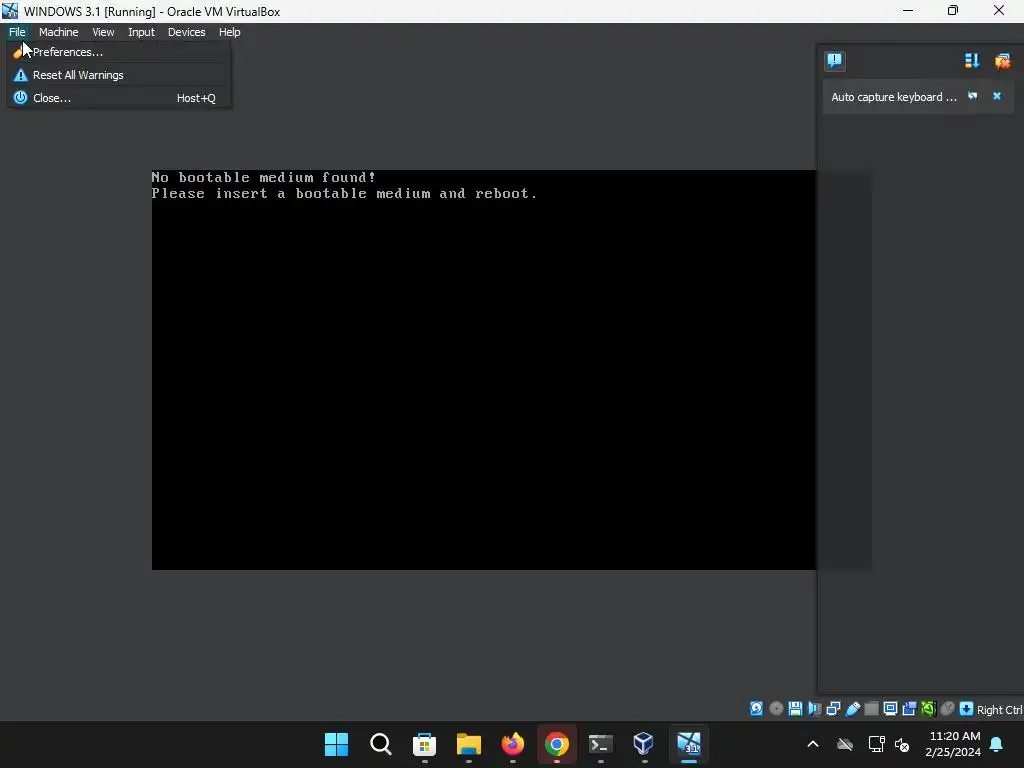Open taskbar Search
This screenshot has height=768, width=1024.
(381, 744)
